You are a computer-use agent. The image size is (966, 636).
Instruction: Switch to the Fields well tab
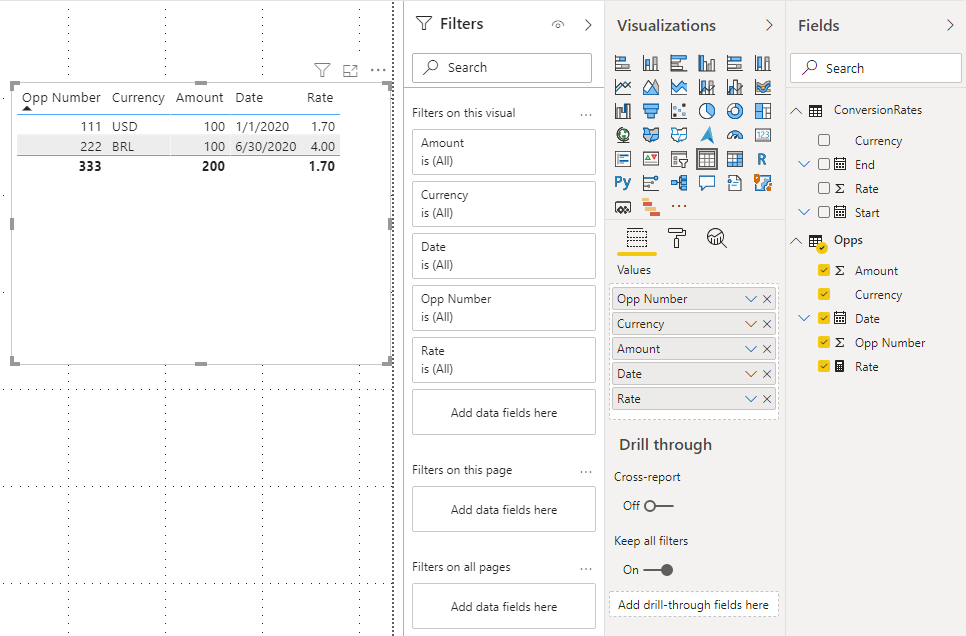[636, 238]
